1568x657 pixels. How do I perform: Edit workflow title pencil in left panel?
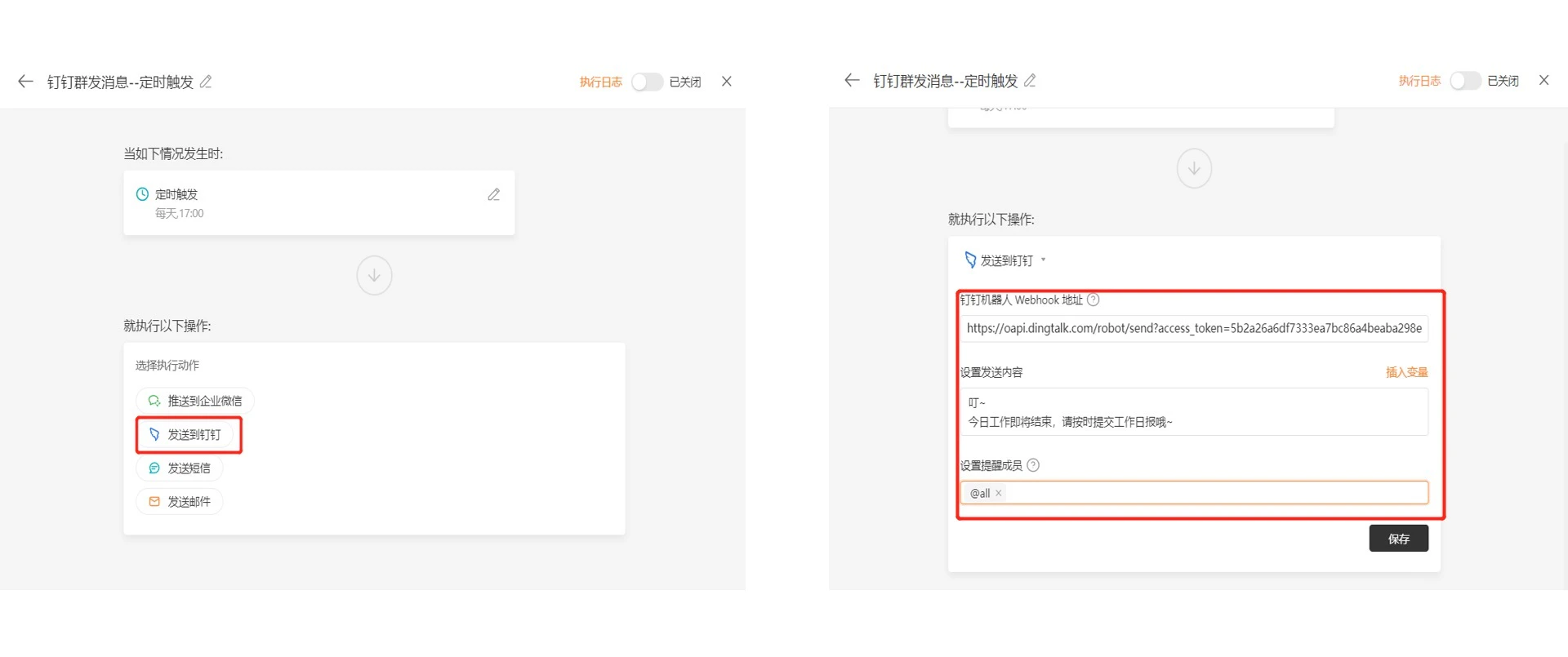206,82
